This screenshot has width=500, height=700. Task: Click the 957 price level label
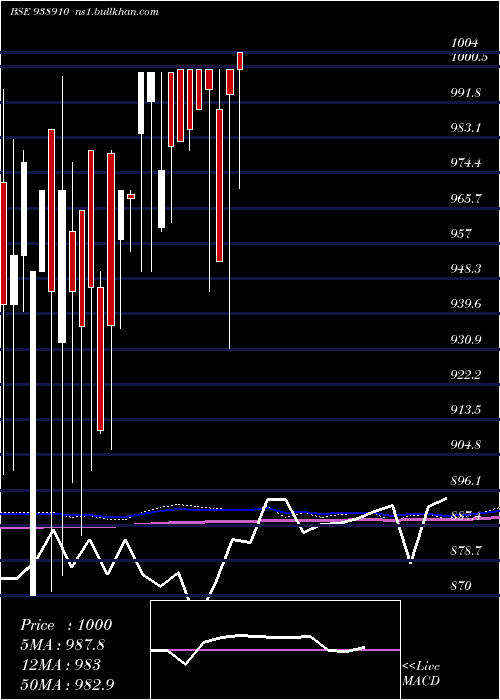click(461, 233)
